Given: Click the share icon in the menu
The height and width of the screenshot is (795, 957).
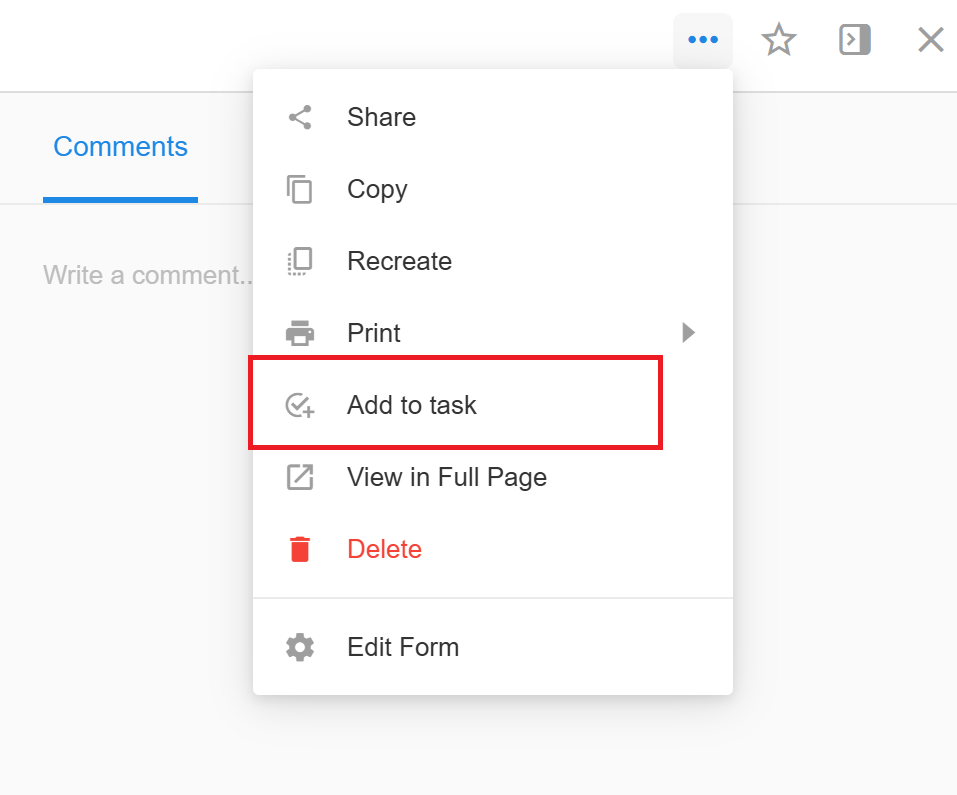Looking at the screenshot, I should coord(300,117).
